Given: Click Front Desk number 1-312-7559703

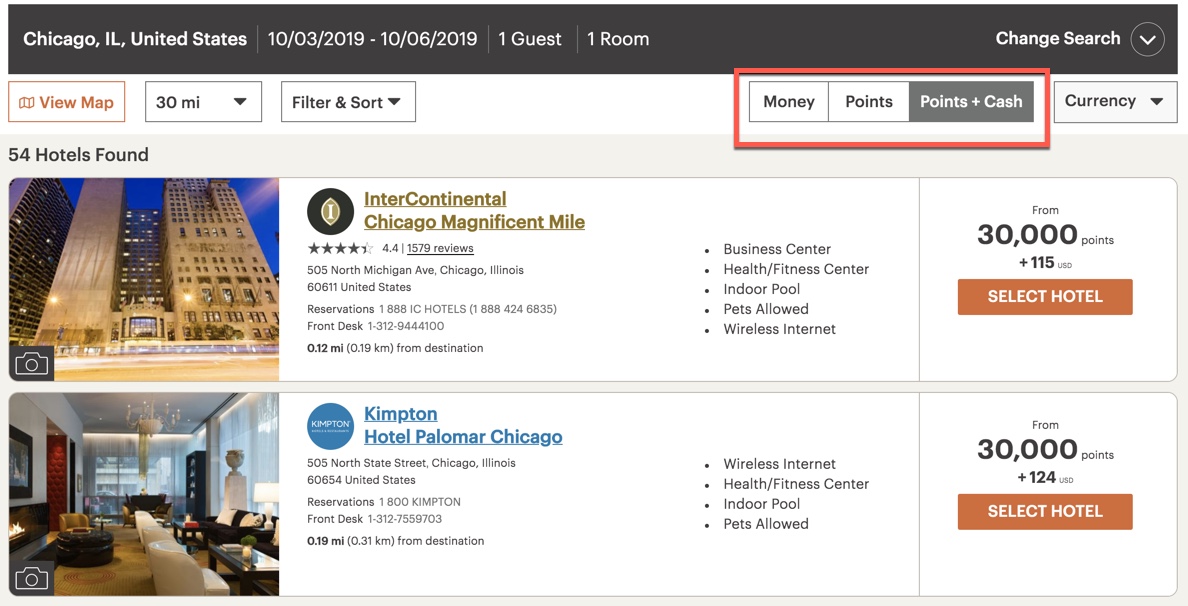Looking at the screenshot, I should tap(405, 520).
